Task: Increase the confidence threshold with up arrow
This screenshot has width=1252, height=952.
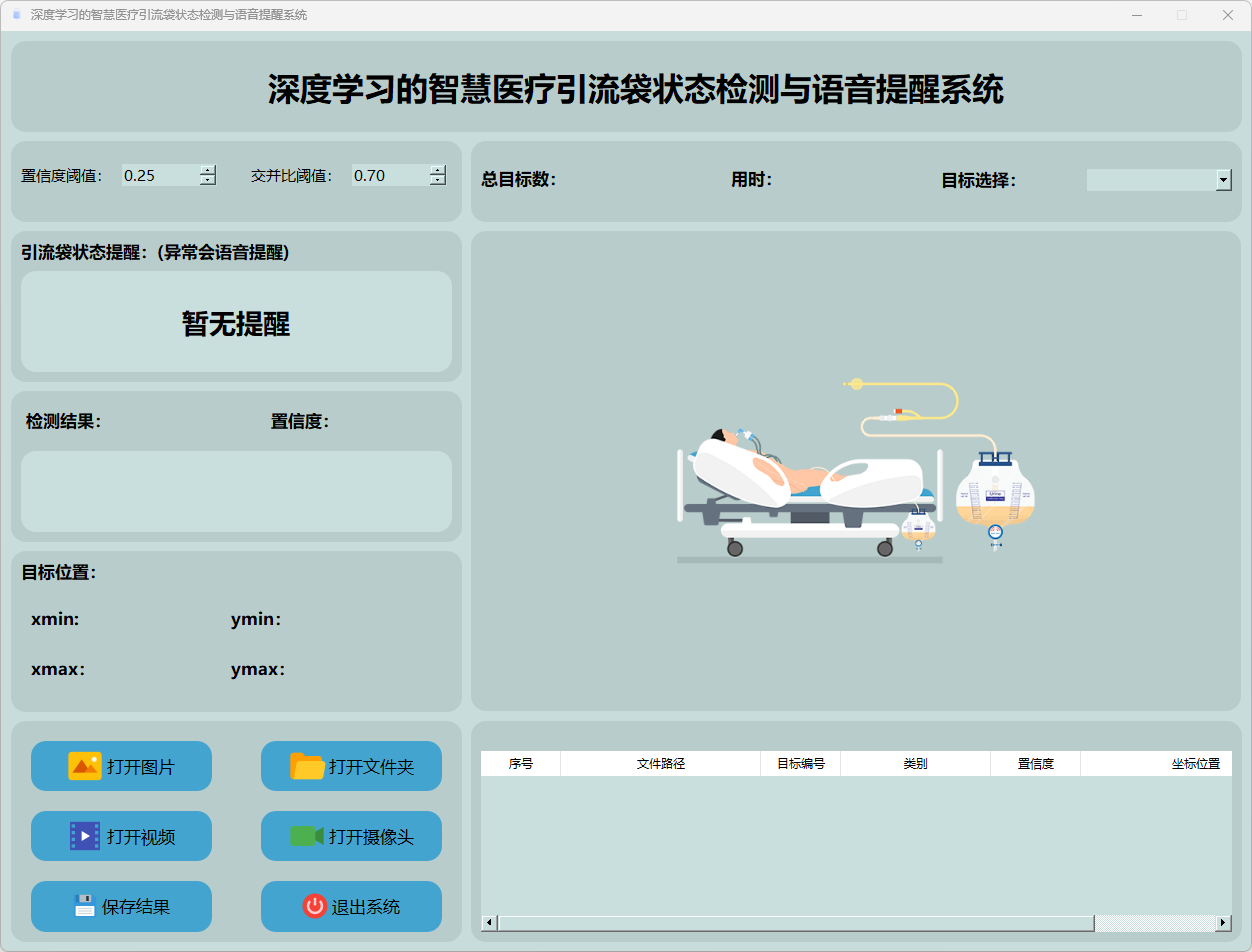Action: point(208,170)
